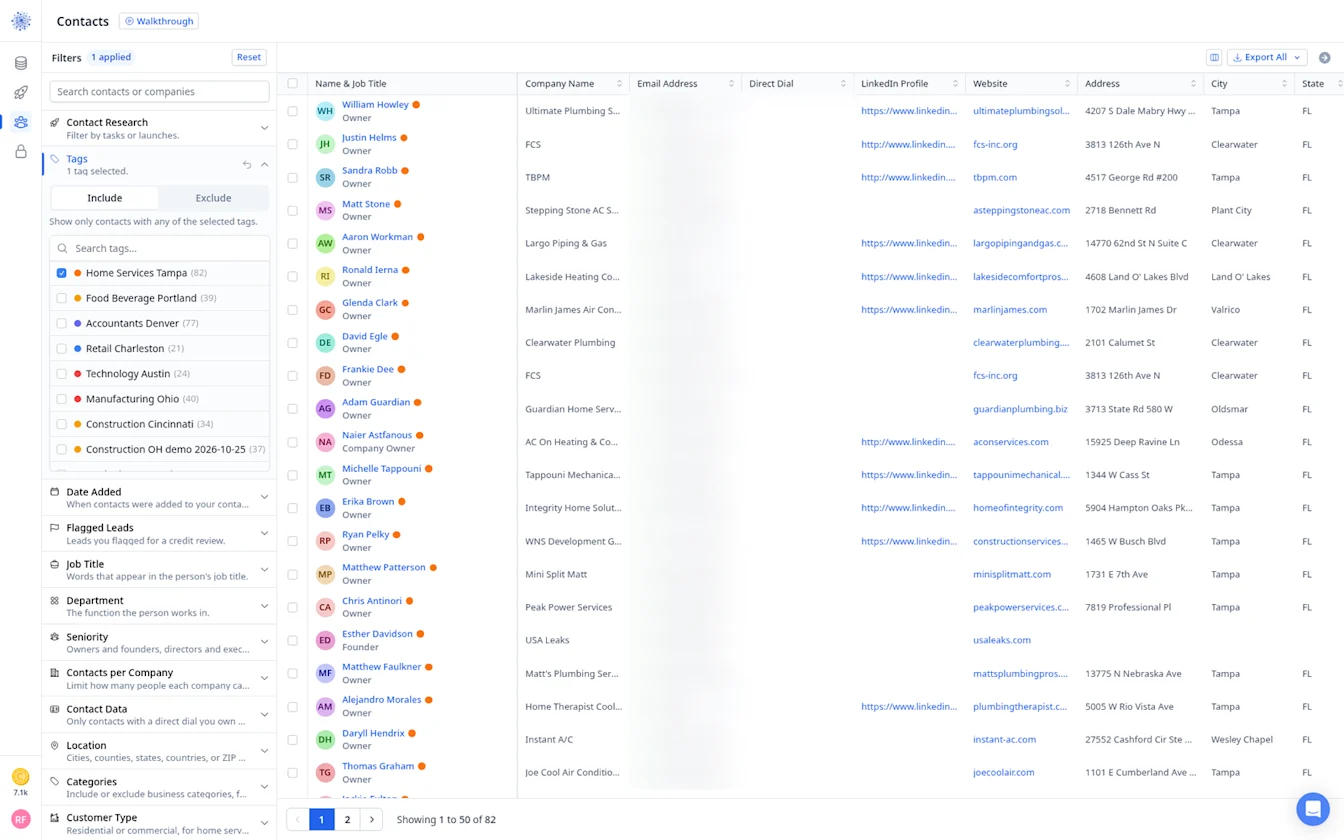Viewport: 1344px width, 840px height.
Task: Tick the select-all checkbox in table header
Action: coord(293,84)
